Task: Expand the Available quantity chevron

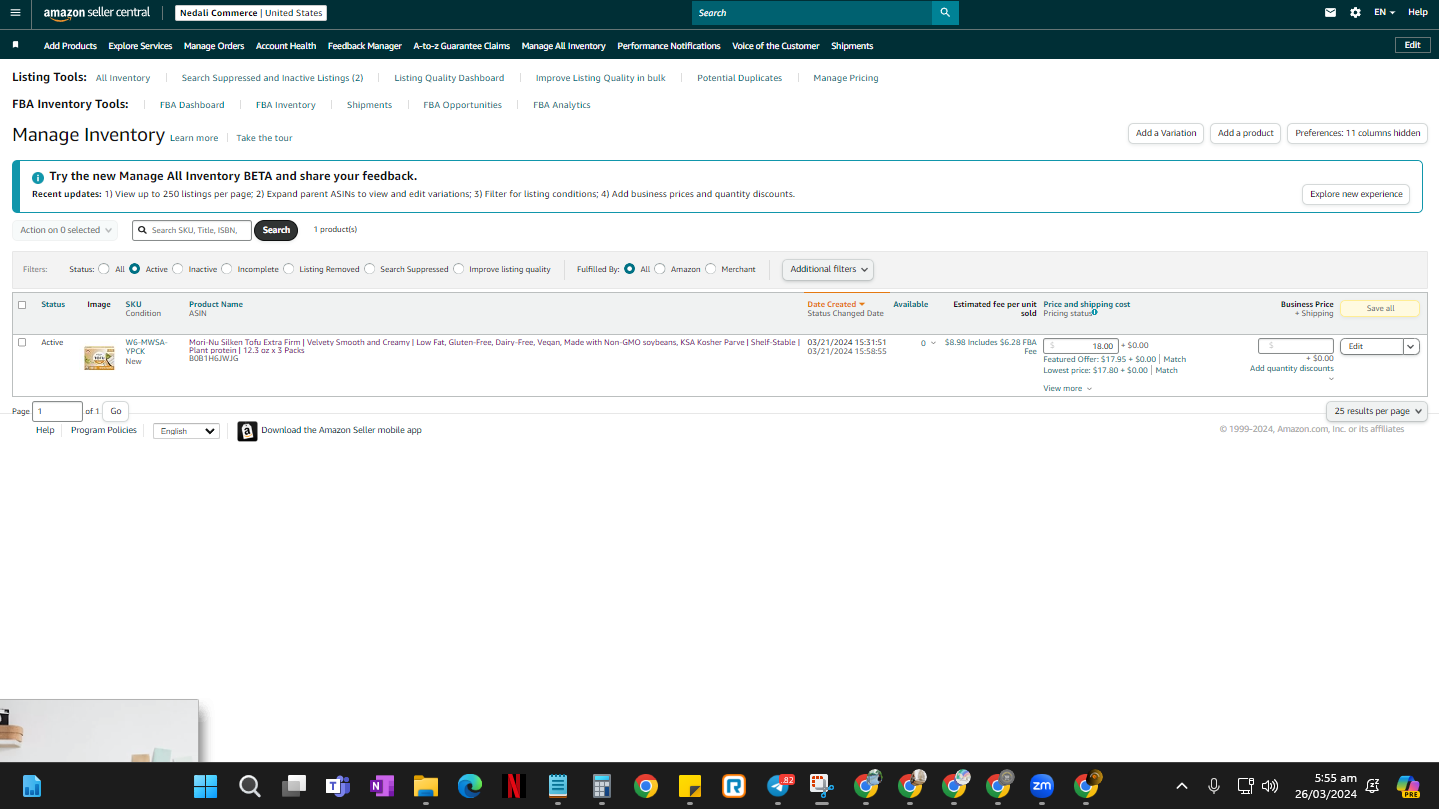Action: pos(933,343)
